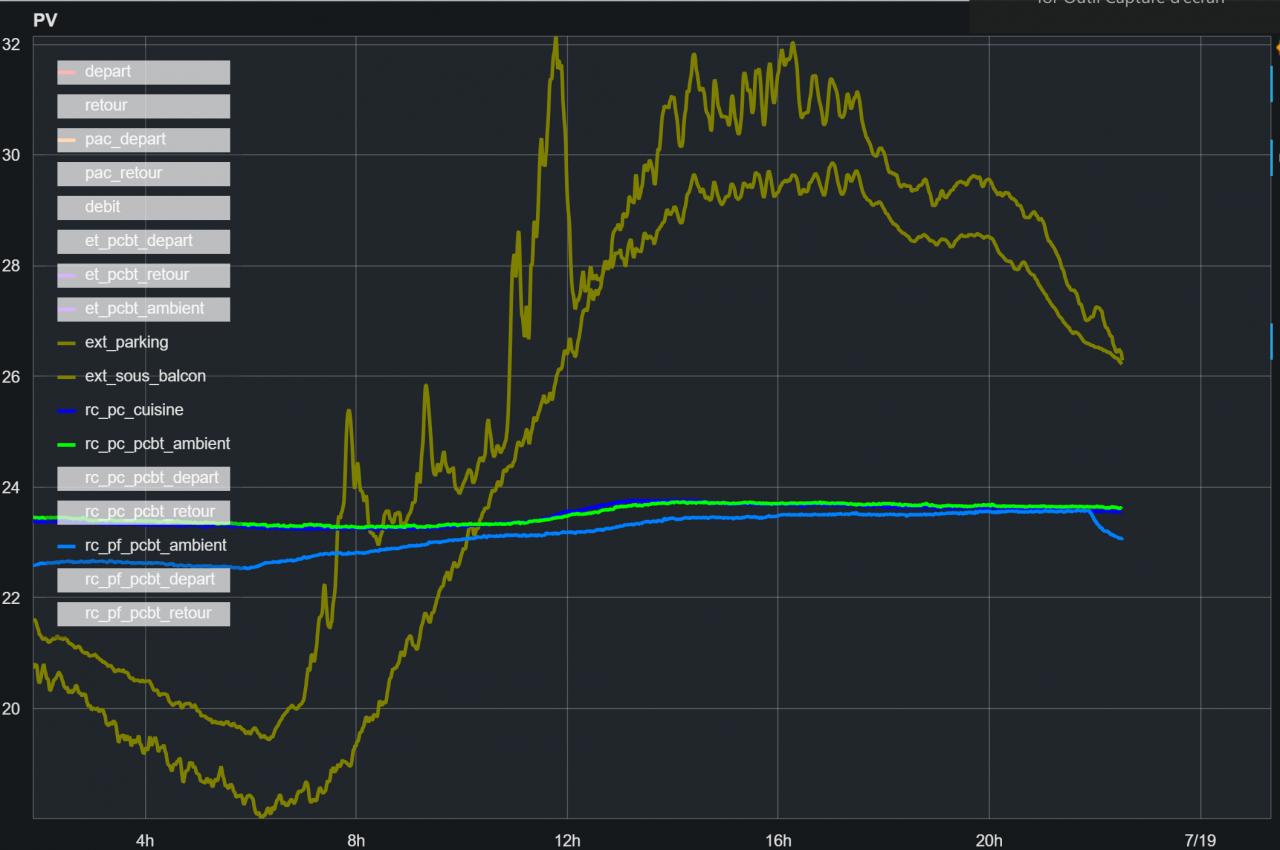Enable the et_pcbt_ambient trace
This screenshot has height=850, width=1280.
pos(143,309)
